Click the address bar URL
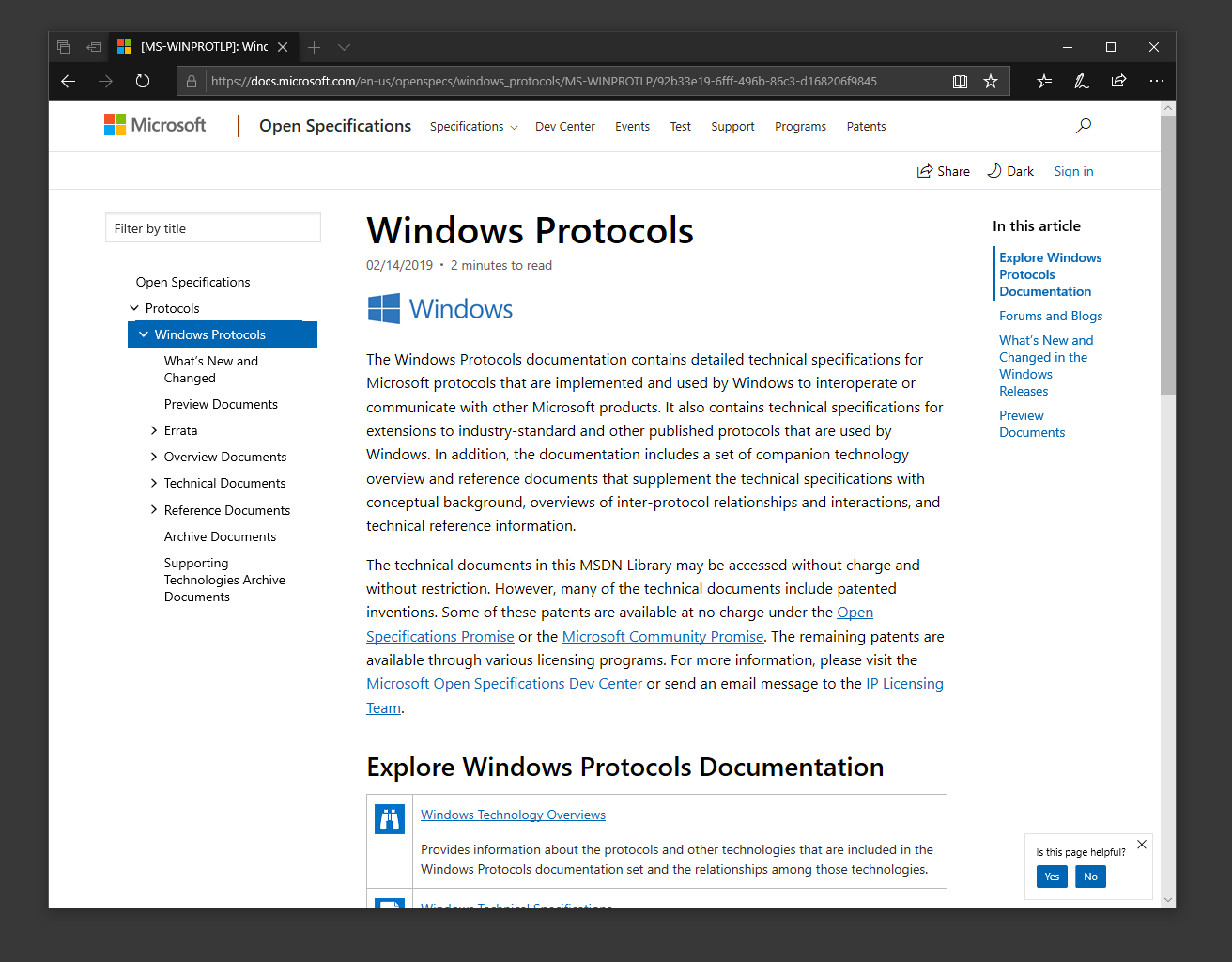Screen dimensions: 1232x962 point(544,82)
